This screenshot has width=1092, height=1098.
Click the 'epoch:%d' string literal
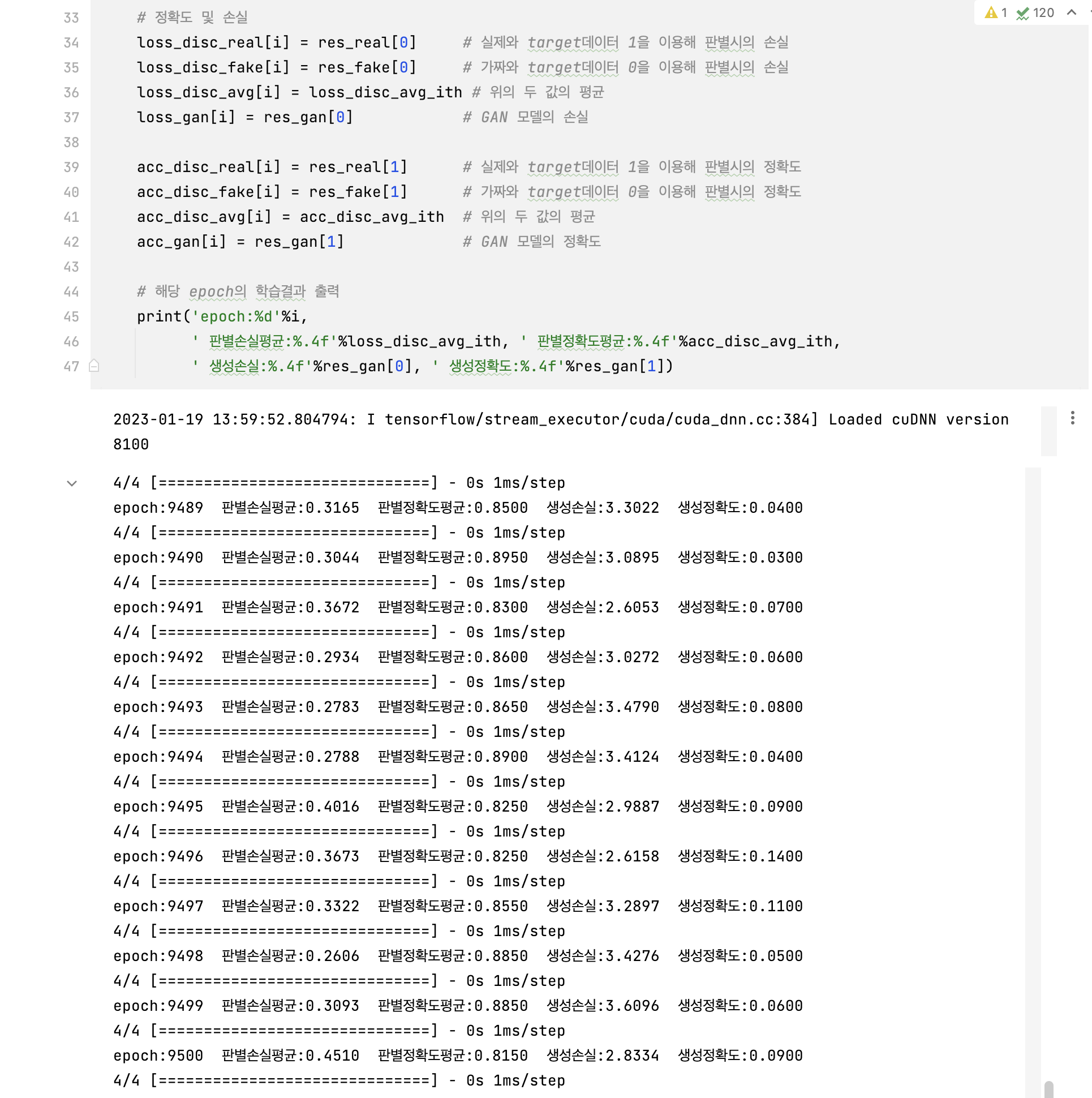coord(237,317)
